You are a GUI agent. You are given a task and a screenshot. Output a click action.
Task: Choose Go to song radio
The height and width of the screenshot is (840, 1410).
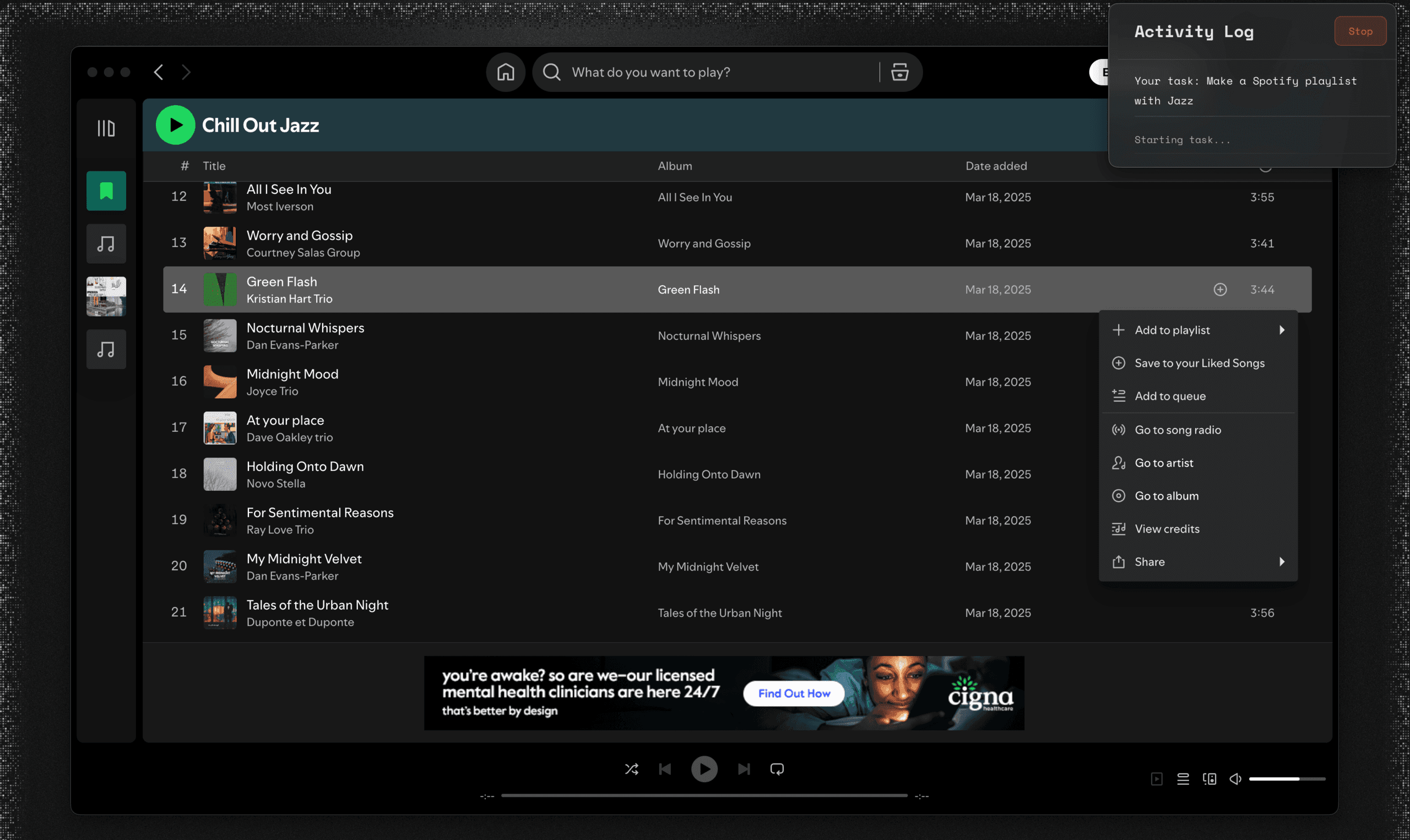point(1178,430)
